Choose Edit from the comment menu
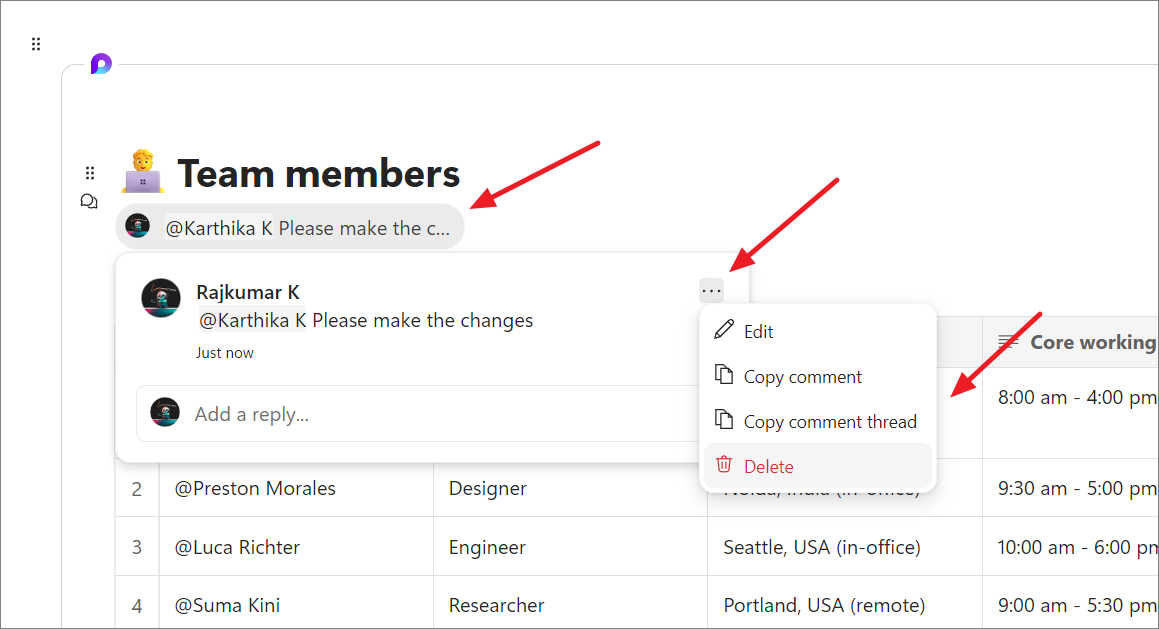The width and height of the screenshot is (1159, 629). point(758,332)
